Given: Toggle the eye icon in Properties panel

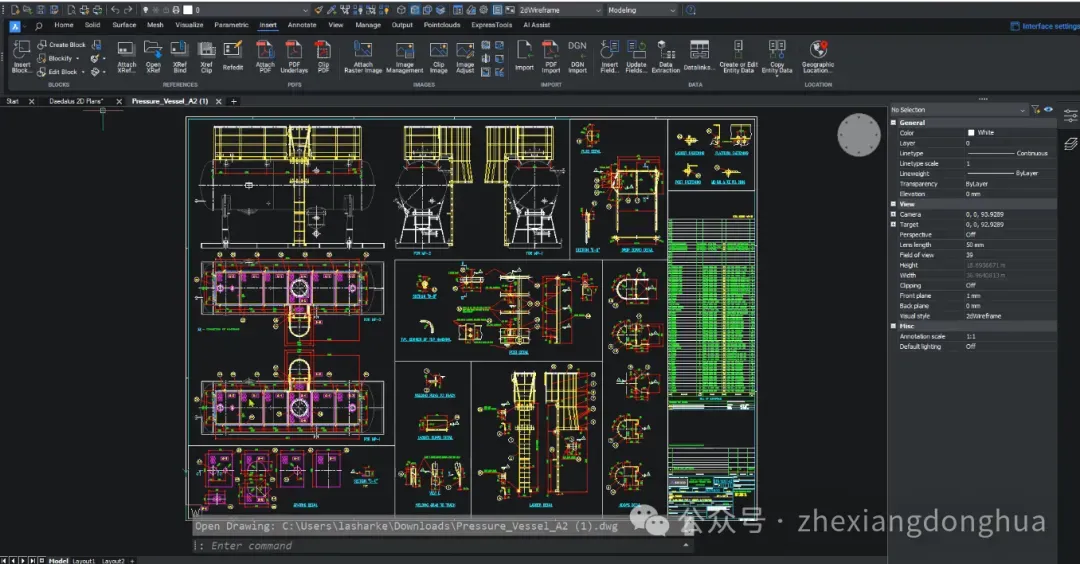Looking at the screenshot, I should click(1049, 109).
